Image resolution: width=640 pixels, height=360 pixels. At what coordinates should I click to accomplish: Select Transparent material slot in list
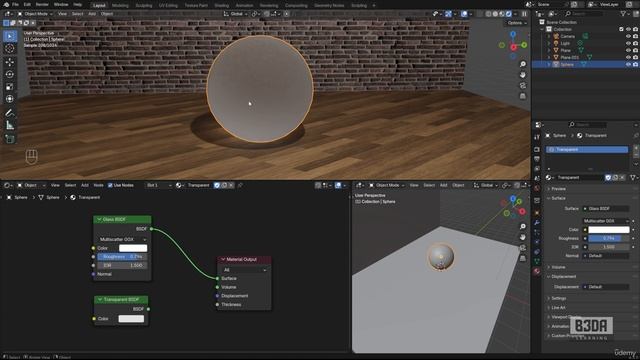(x=587, y=150)
